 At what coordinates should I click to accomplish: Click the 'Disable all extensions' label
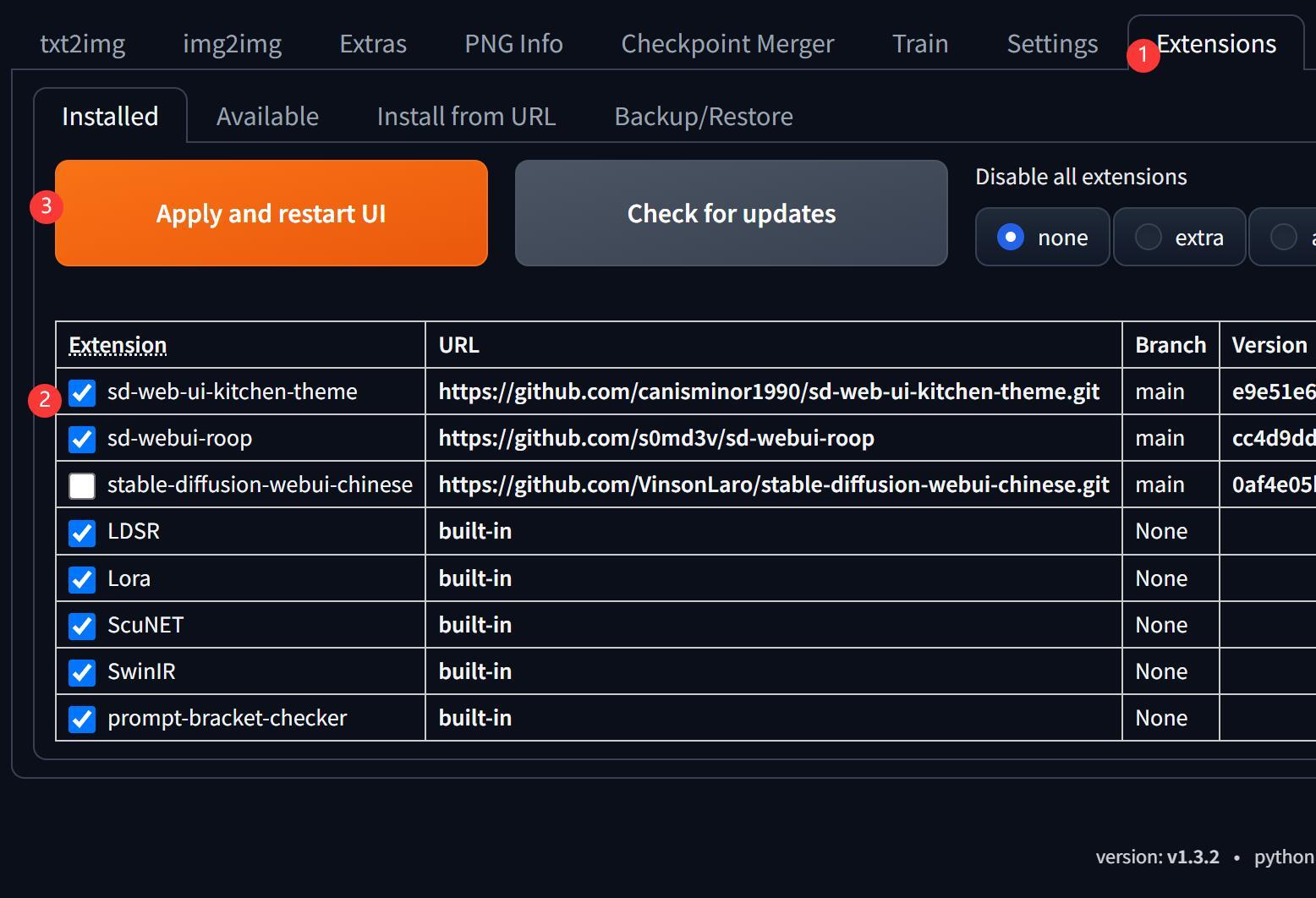[1081, 177]
